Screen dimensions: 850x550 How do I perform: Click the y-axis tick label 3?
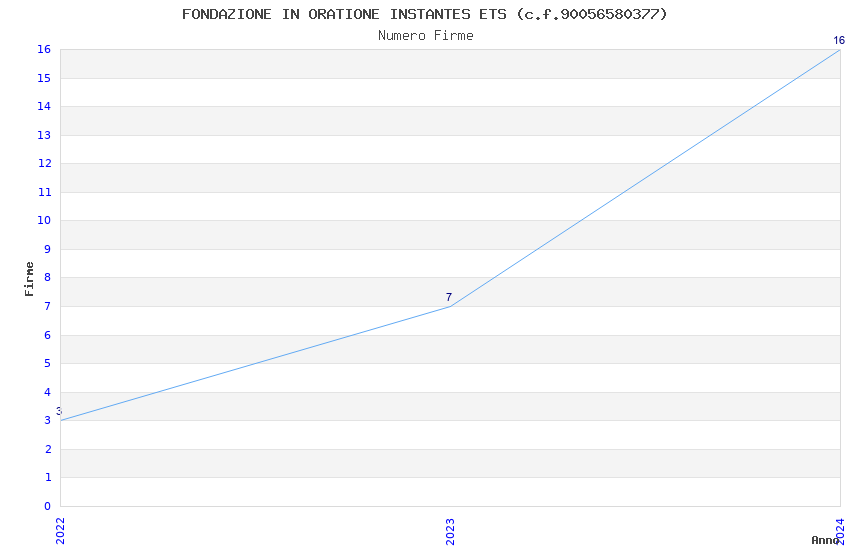48,420
